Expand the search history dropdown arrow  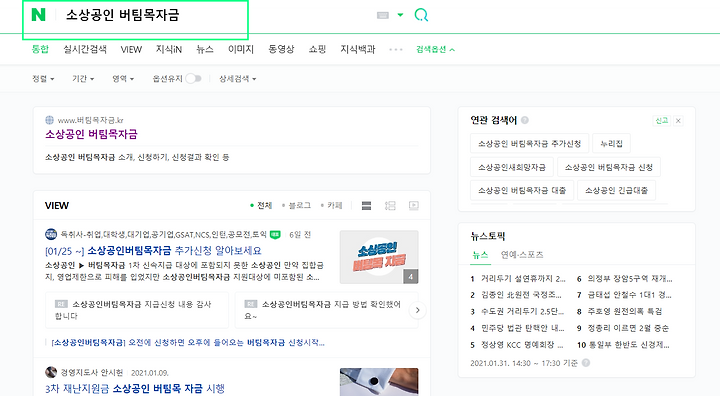click(x=400, y=15)
